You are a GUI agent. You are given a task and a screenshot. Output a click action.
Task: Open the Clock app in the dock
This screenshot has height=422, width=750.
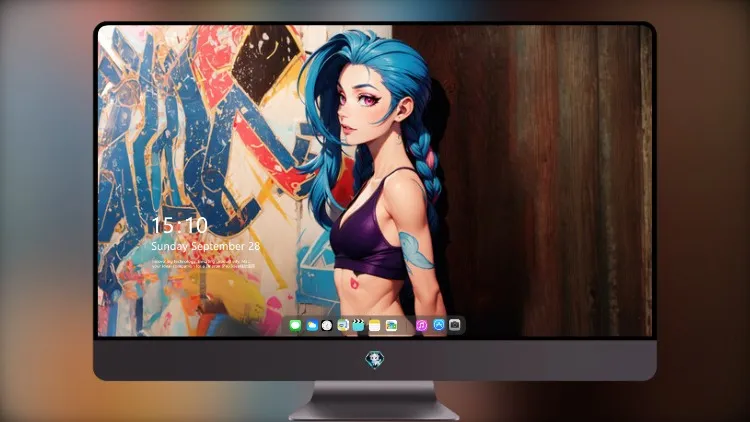(x=327, y=326)
